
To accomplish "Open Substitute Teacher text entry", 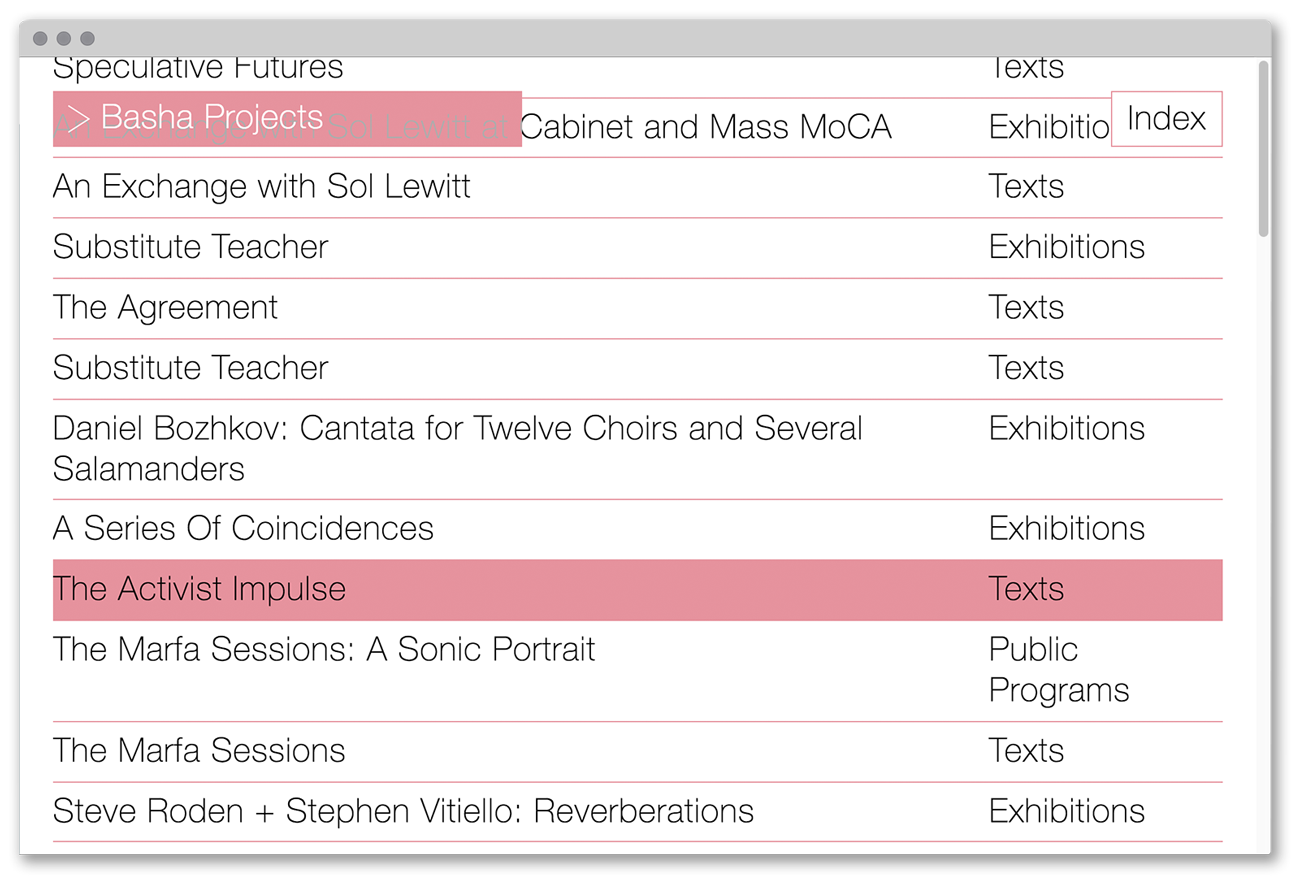I will click(191, 368).
